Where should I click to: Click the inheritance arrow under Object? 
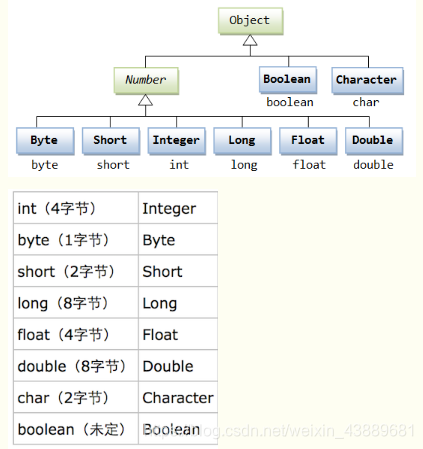pos(250,40)
